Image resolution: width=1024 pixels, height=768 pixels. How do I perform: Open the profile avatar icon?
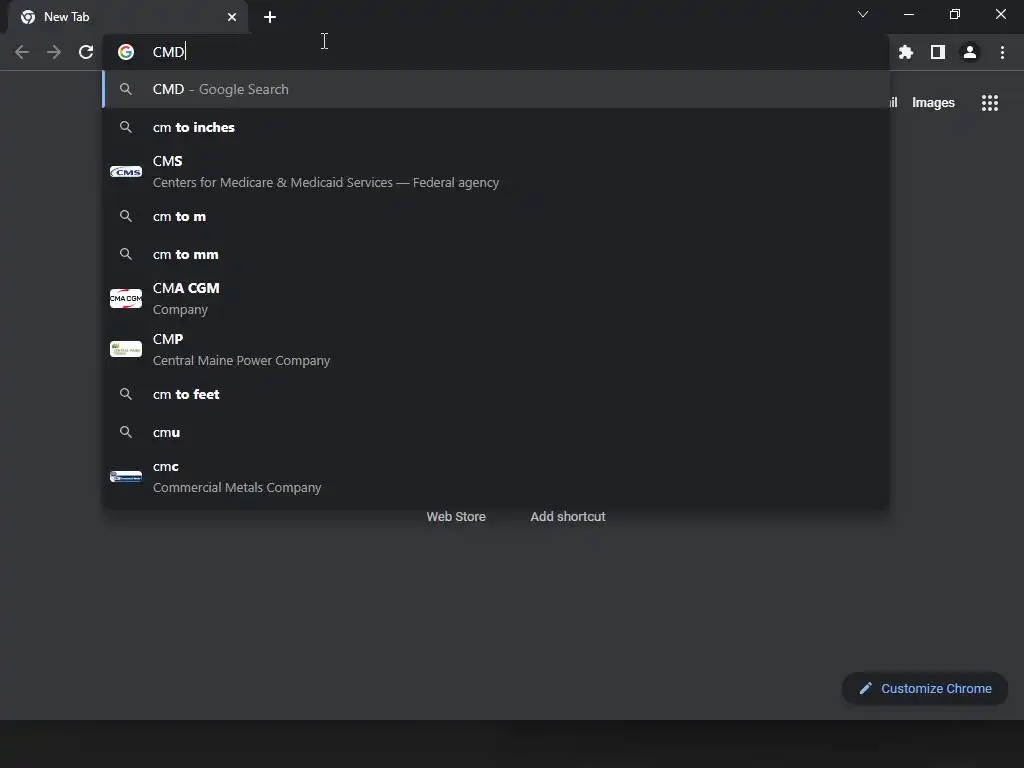click(970, 52)
